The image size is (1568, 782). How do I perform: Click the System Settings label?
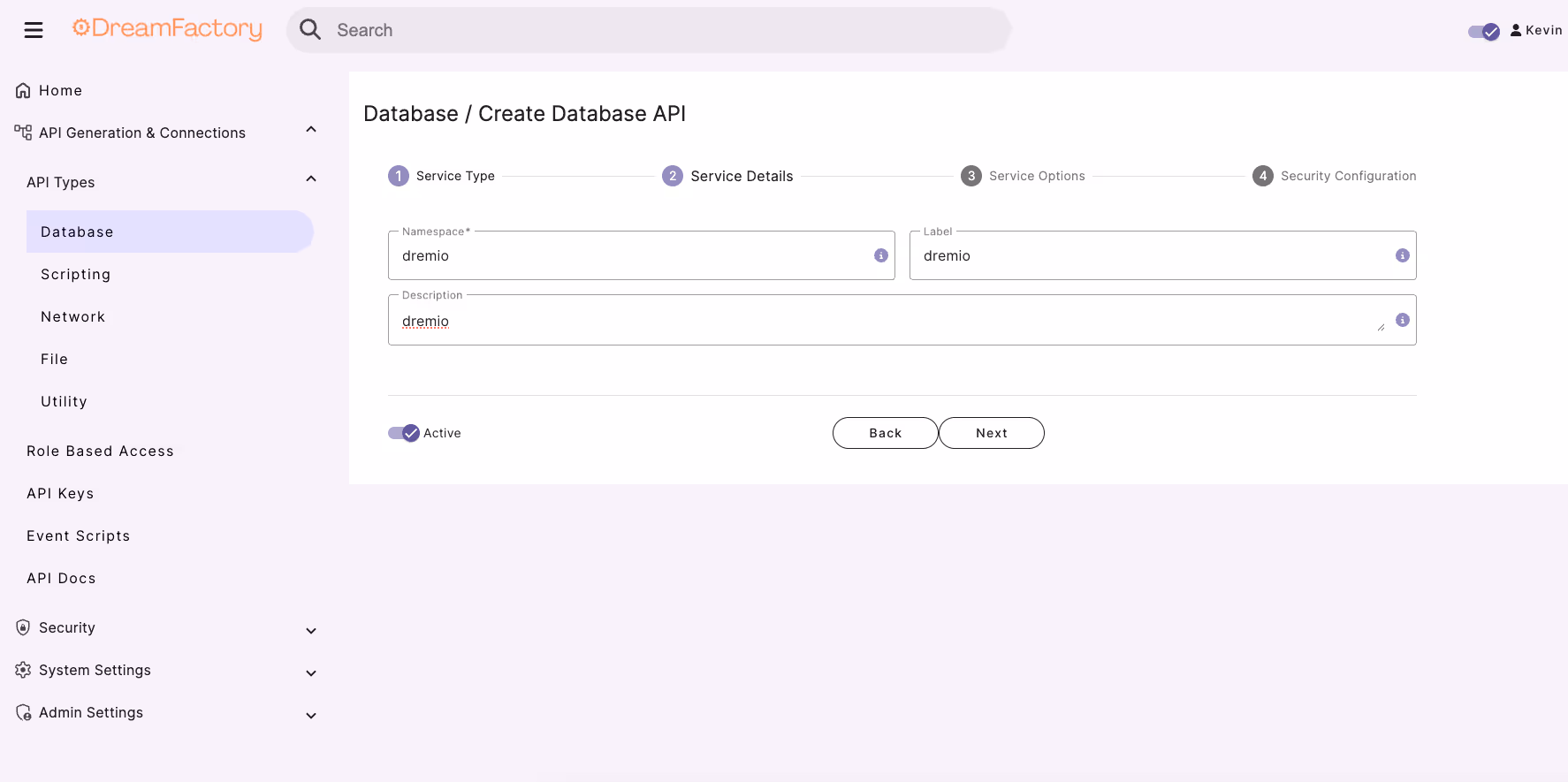pos(95,670)
